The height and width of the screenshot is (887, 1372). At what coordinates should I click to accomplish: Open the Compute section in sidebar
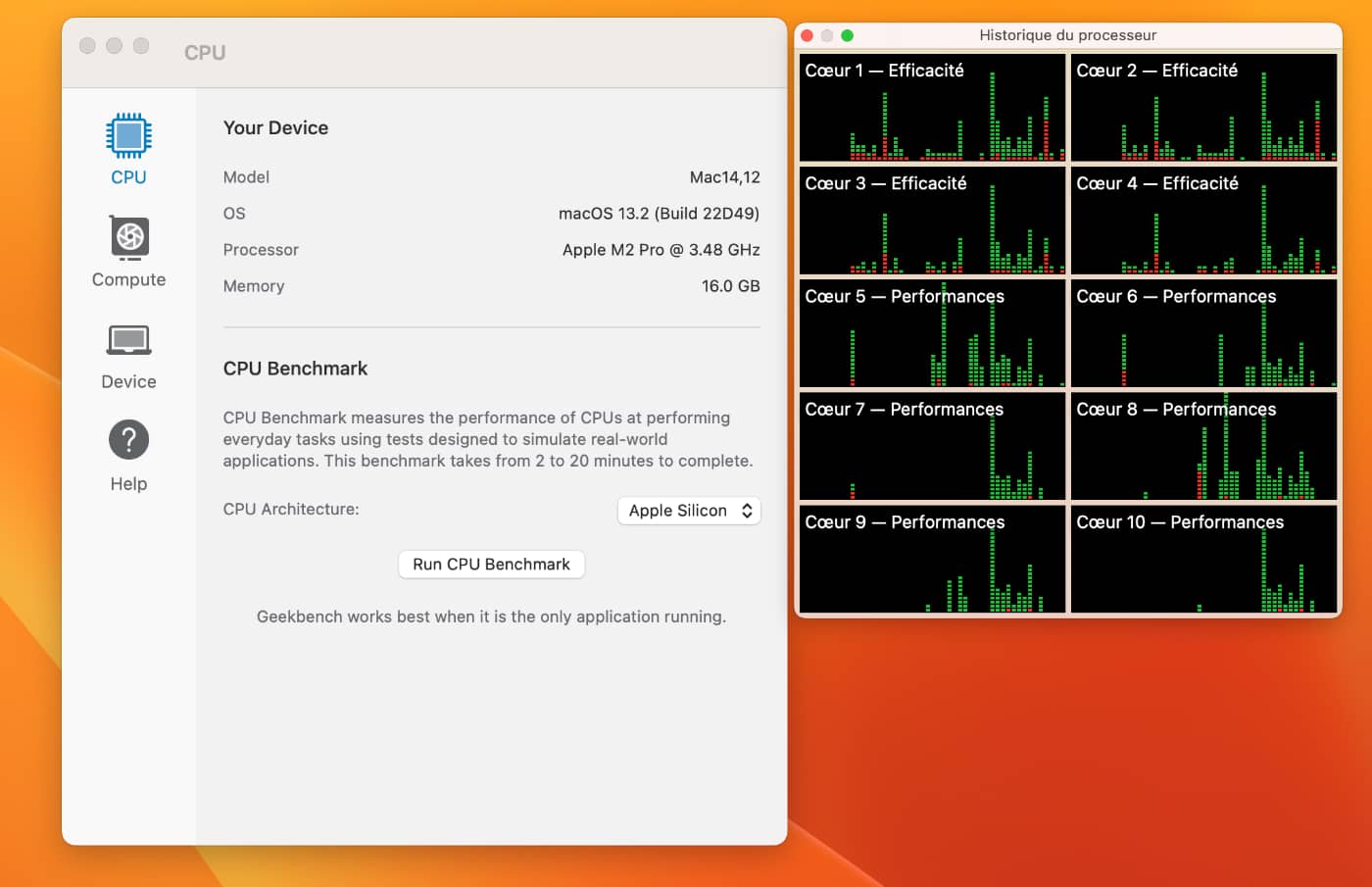click(x=128, y=252)
